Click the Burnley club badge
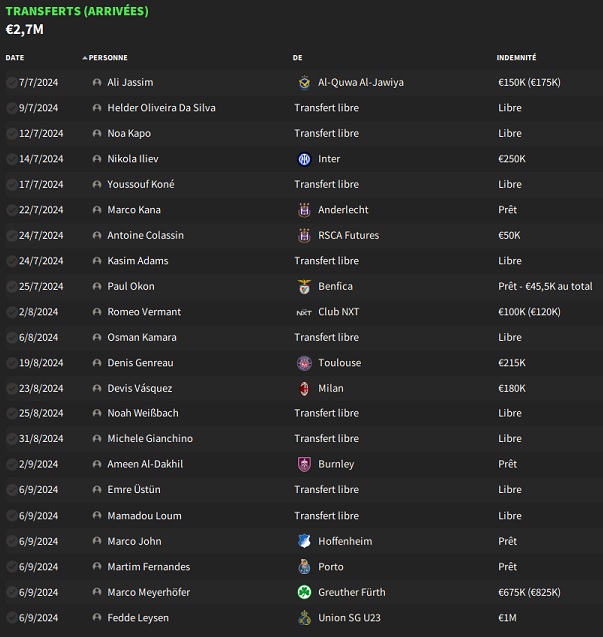The width and height of the screenshot is (603, 637). click(x=304, y=464)
